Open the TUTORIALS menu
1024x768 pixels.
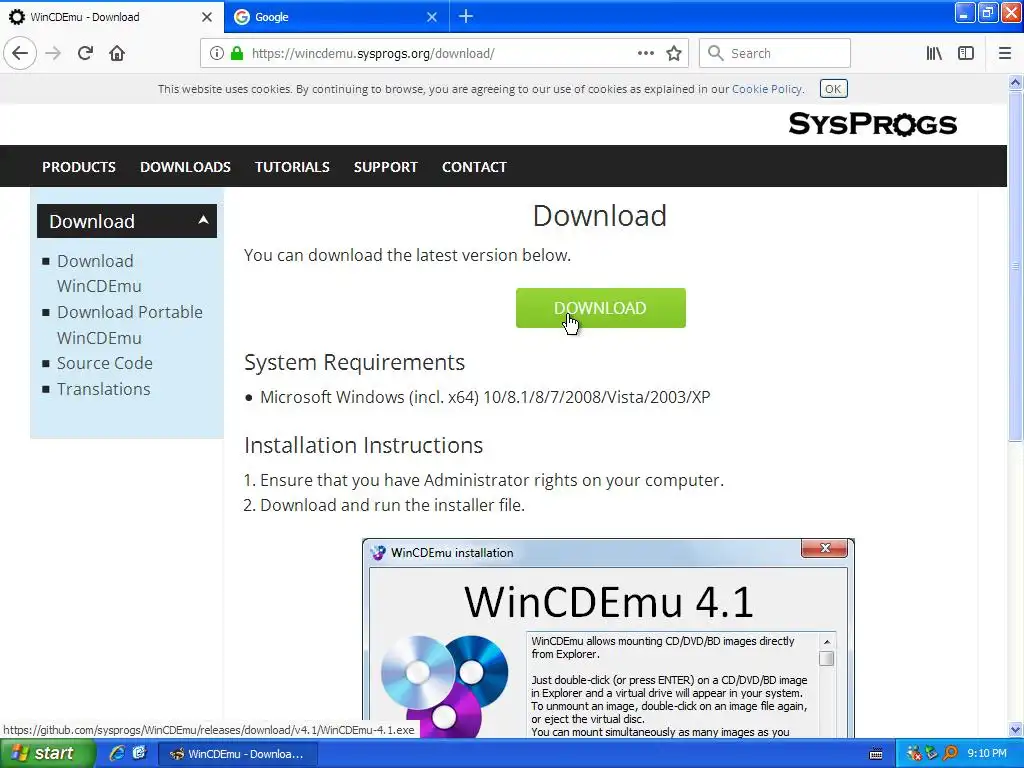point(292,167)
